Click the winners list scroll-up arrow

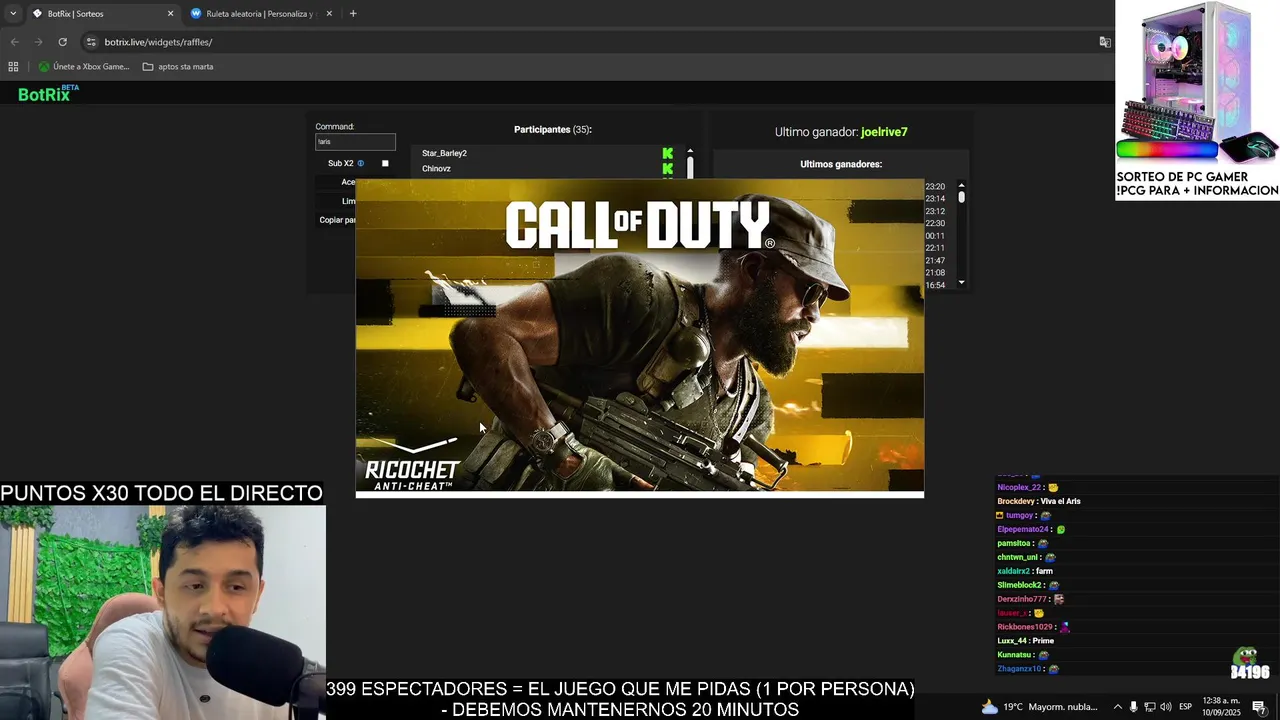962,185
